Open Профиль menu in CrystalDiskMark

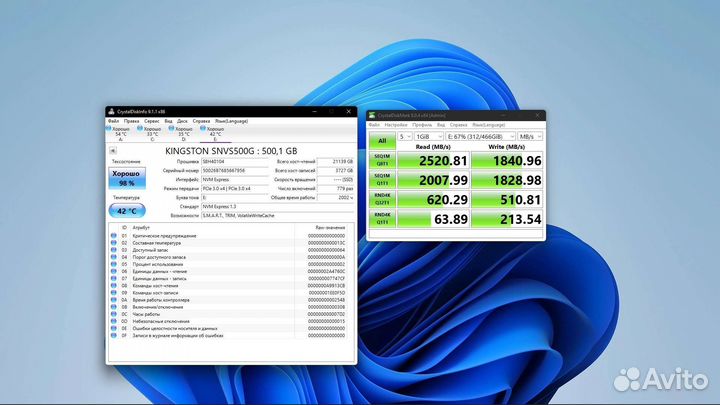(422, 125)
